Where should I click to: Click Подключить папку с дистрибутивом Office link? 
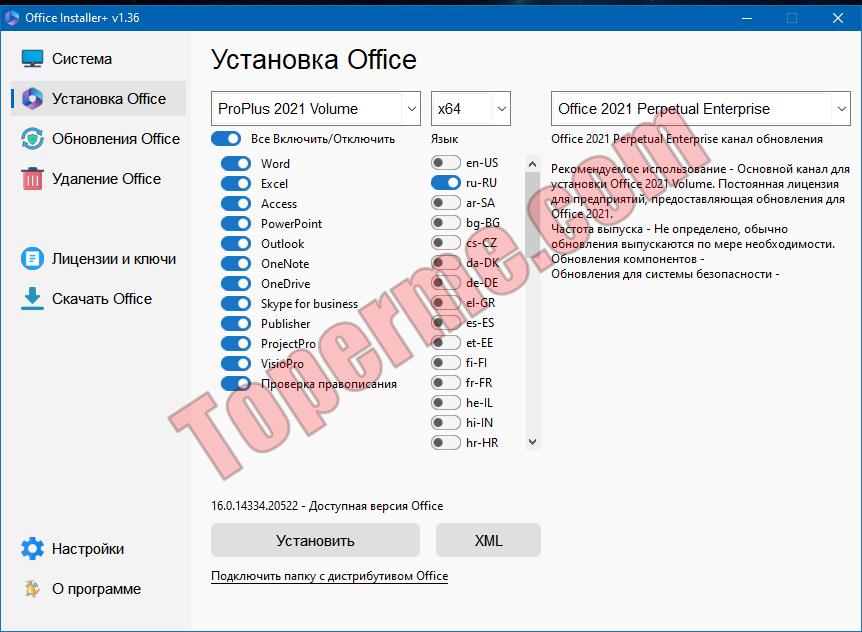pos(330,576)
